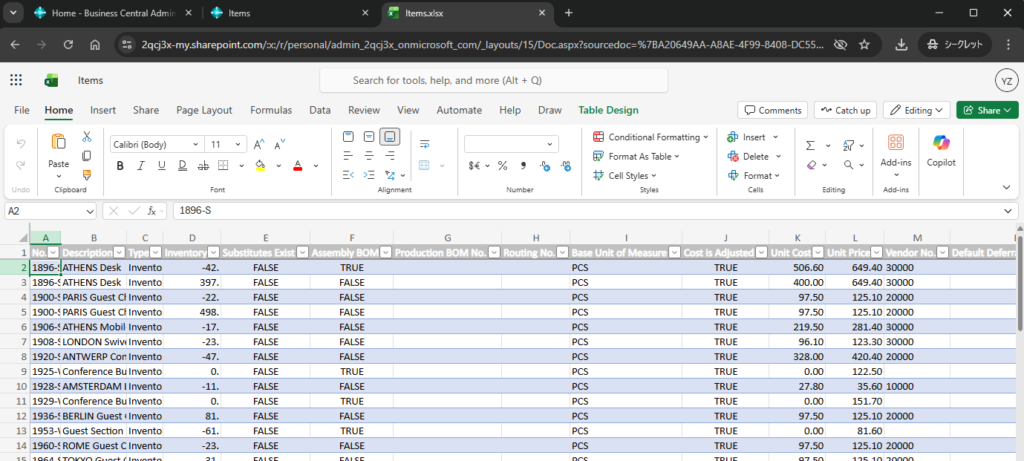Open Copilot from the ribbon
This screenshot has height=461, width=1024.
coord(941,150)
